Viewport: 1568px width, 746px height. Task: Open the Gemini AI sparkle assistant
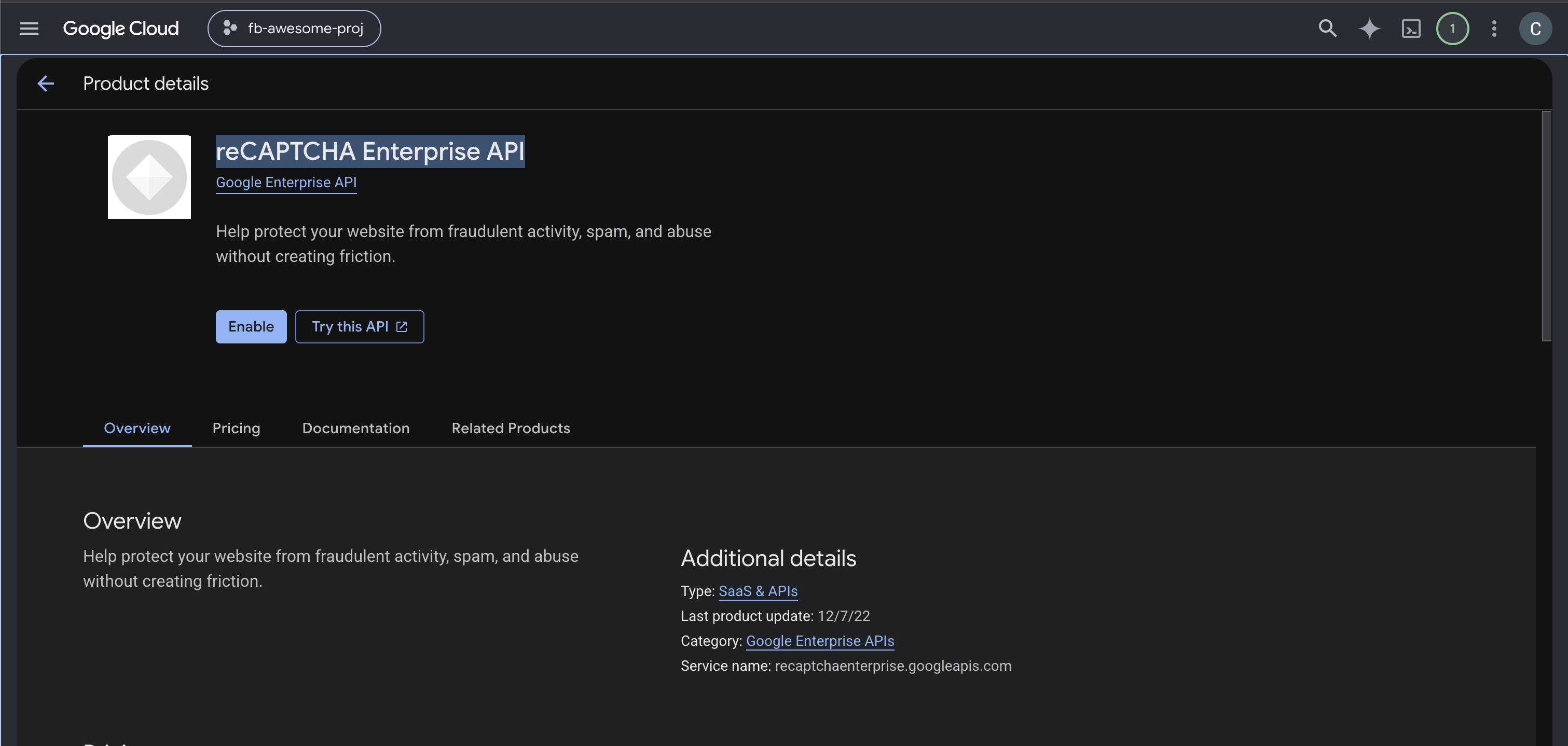click(1369, 29)
